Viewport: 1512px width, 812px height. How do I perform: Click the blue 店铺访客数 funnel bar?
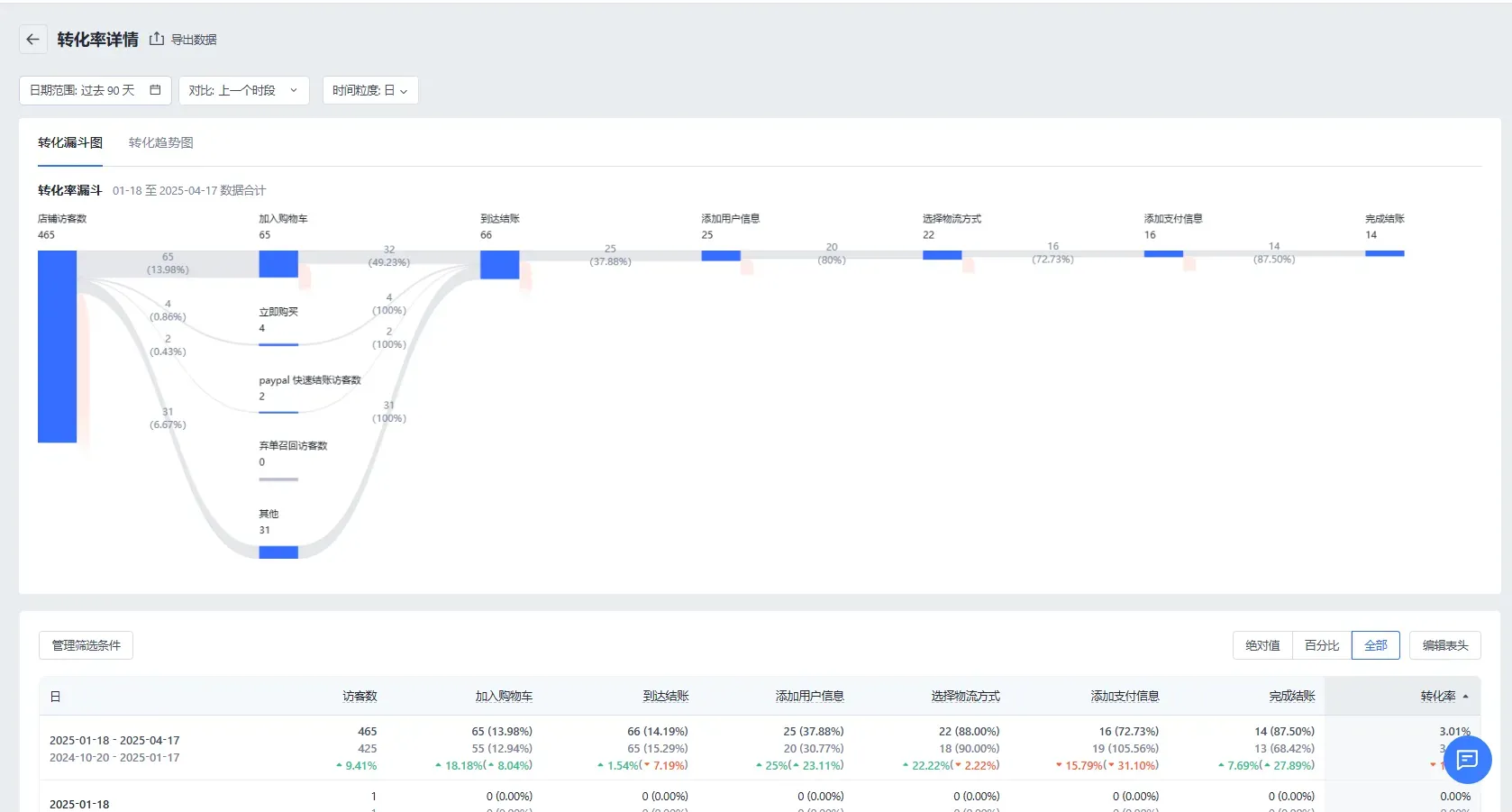[57, 347]
